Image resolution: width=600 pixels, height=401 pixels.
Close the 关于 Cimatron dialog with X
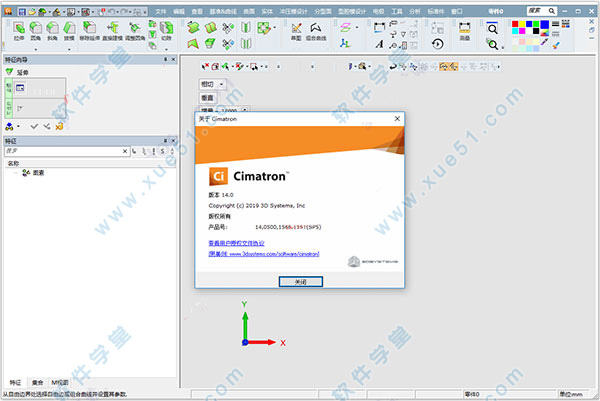[397, 119]
